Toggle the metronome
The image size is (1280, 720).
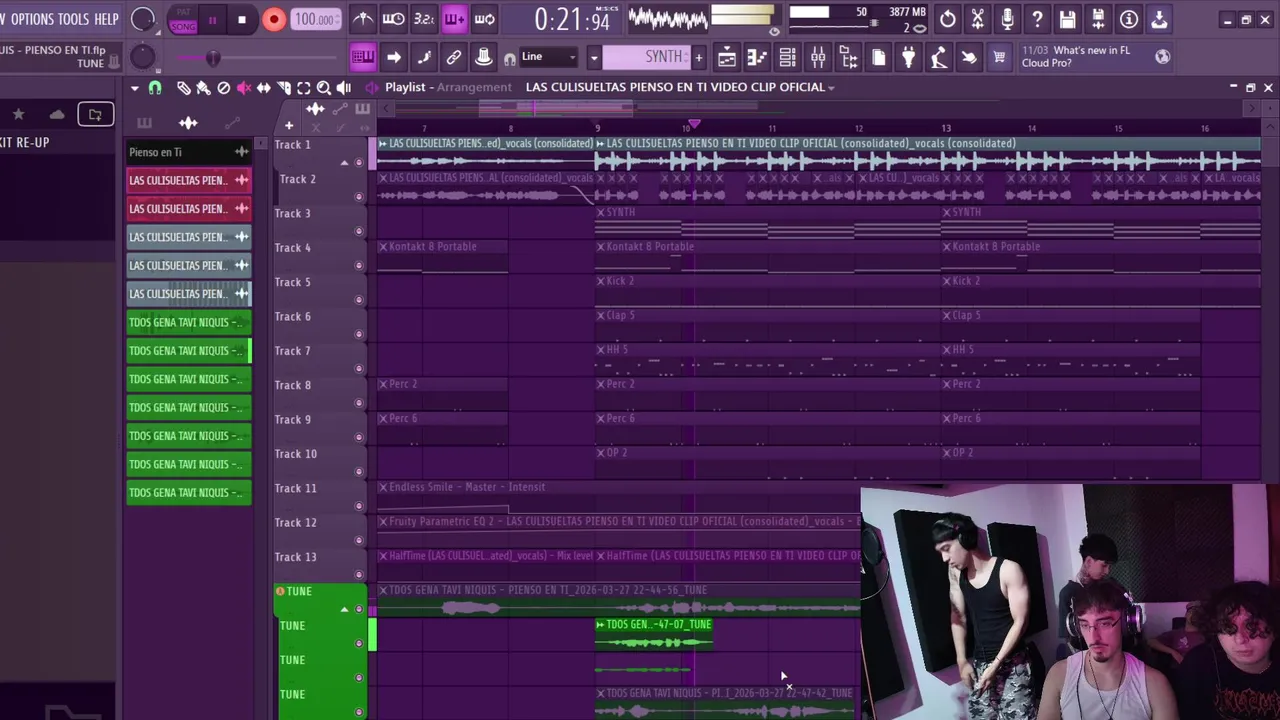pyautogui.click(x=363, y=19)
